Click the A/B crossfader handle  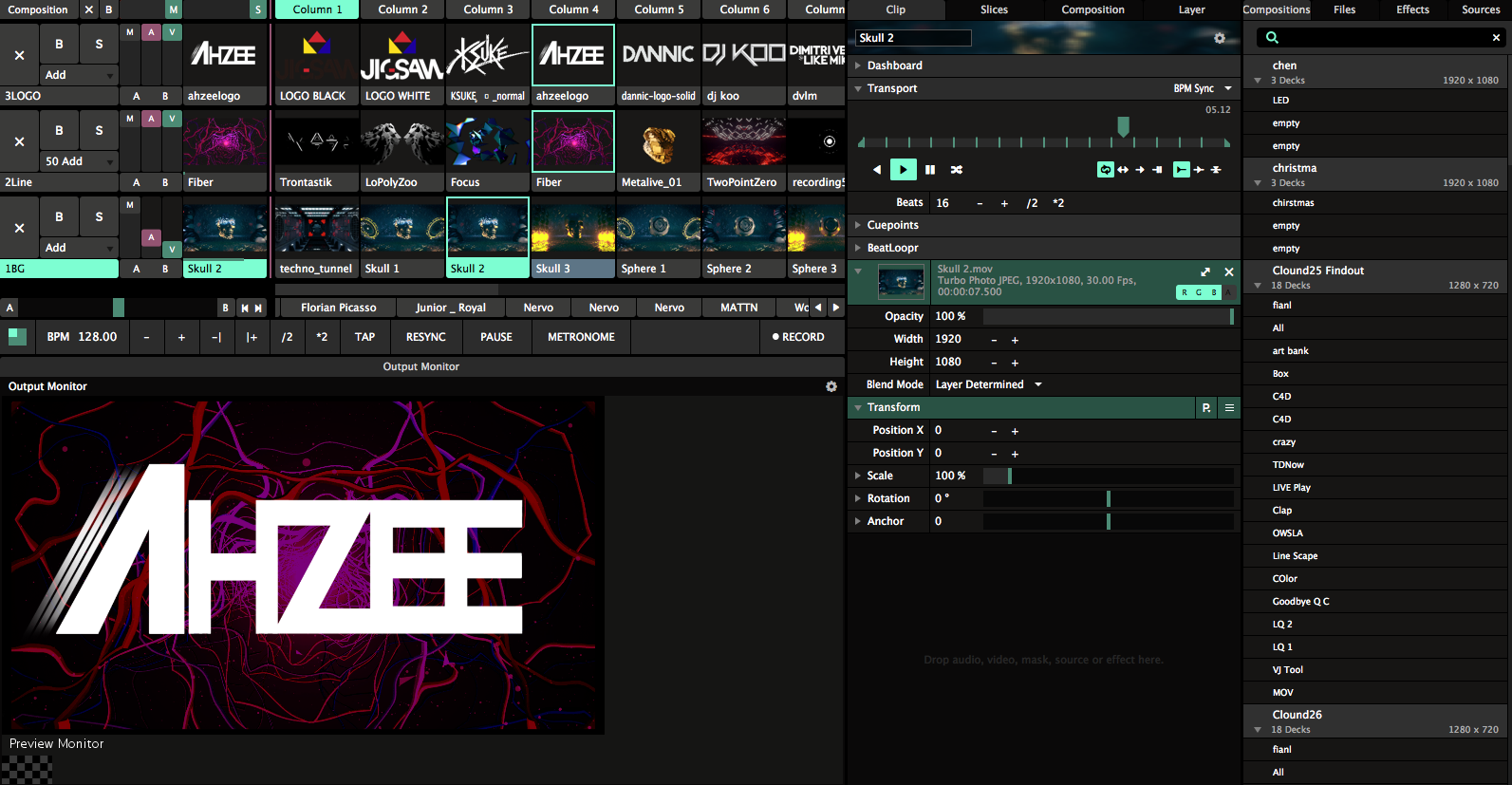[119, 308]
